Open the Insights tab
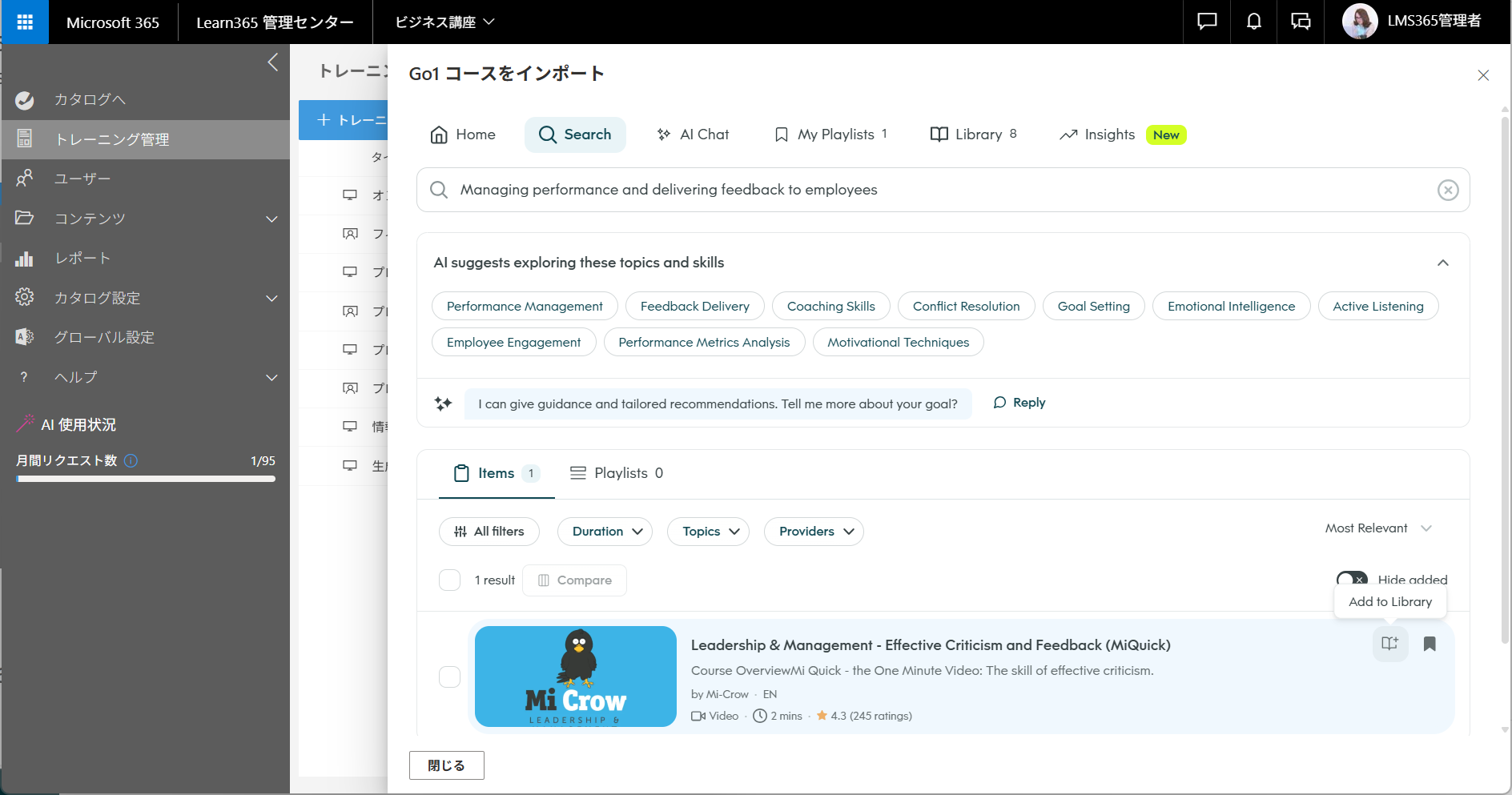Image resolution: width=1512 pixels, height=795 pixels. (x=1123, y=135)
